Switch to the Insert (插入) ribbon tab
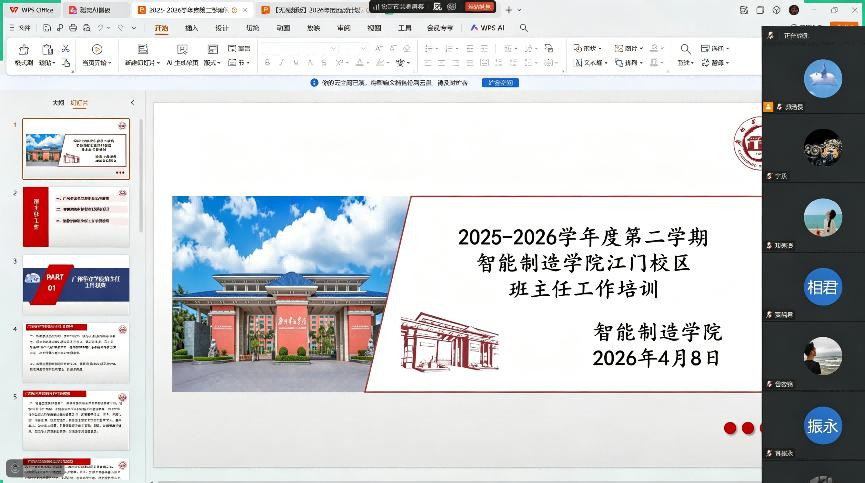The image size is (865, 483). point(192,28)
